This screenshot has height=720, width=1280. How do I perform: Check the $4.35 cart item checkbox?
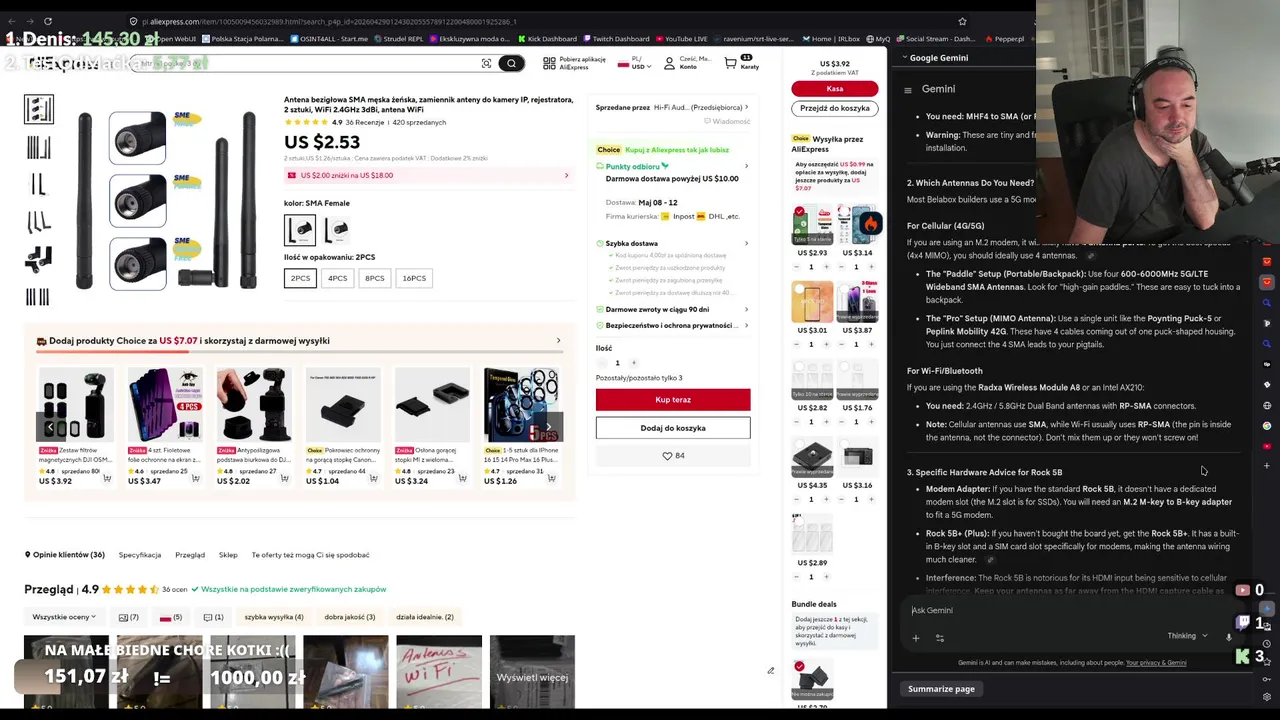(x=799, y=445)
